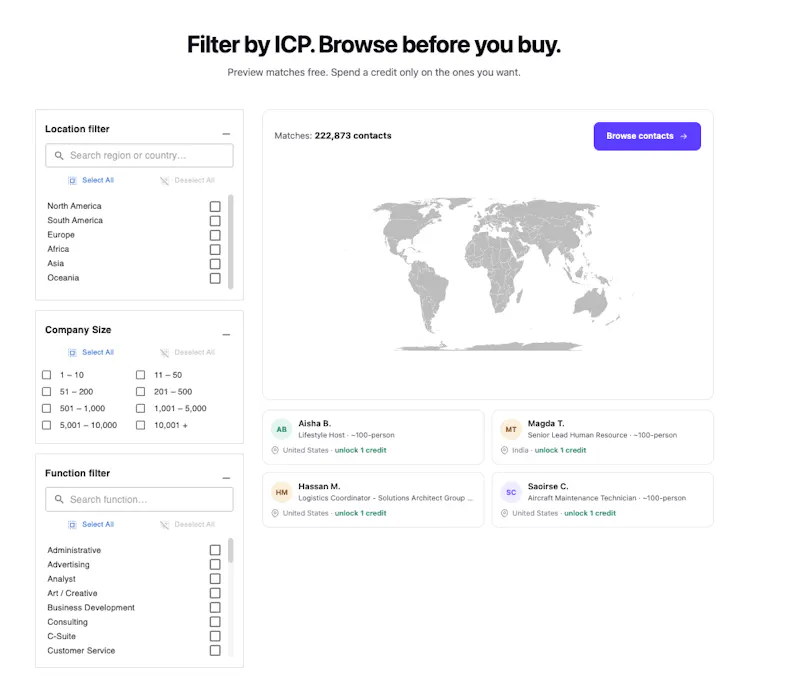Image resolution: width=800 pixels, height=675 pixels.
Task: Click the location pin icon on Hassan M. card
Action: [x=275, y=513]
